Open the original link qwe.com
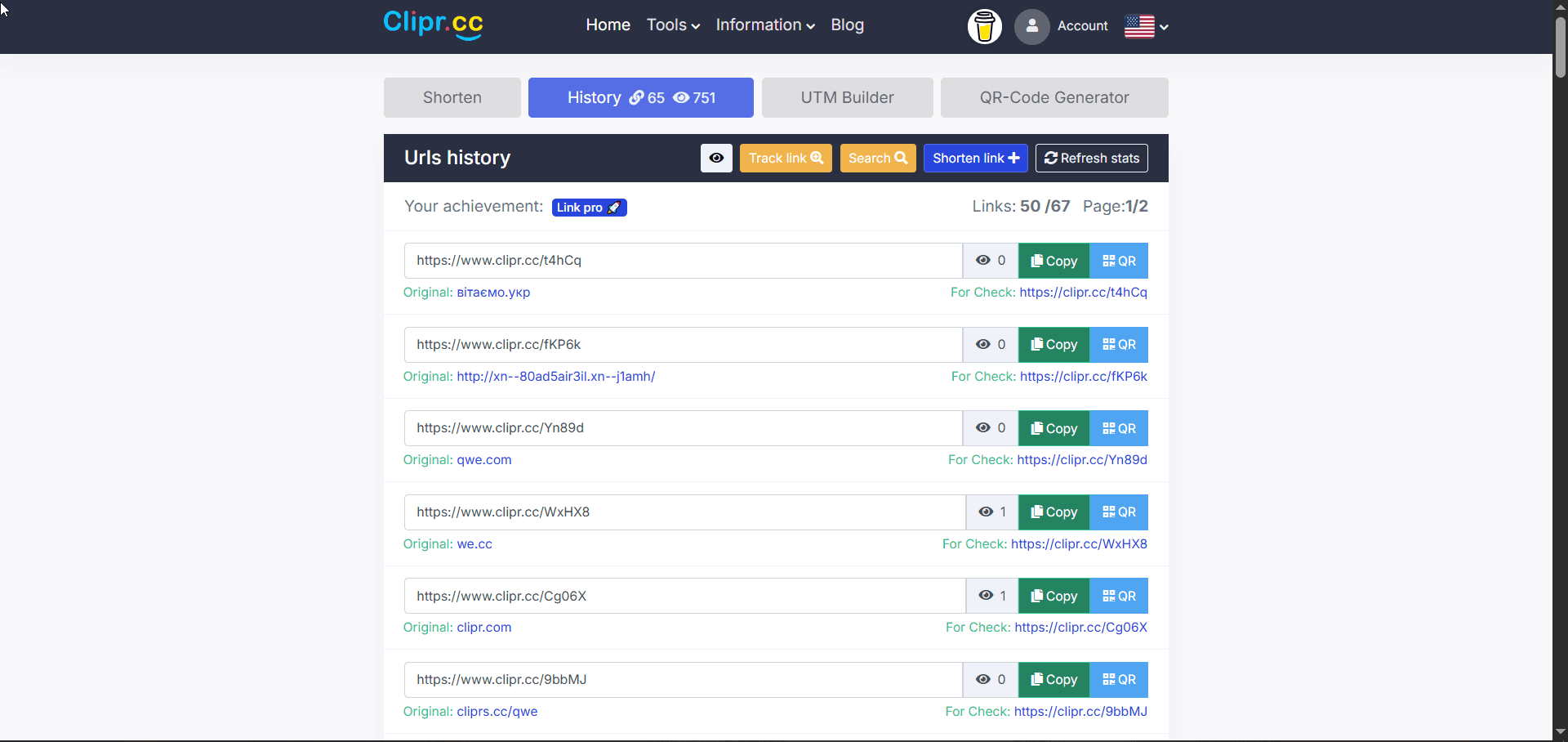This screenshot has width=1568, height=742. [483, 459]
